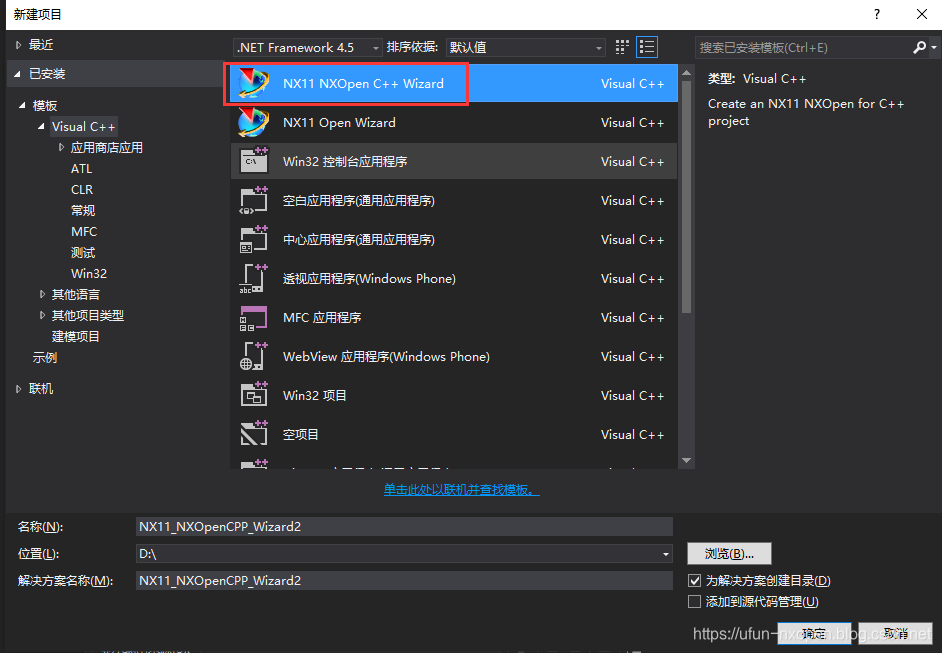Select the NX11 NXOpen C++ Wizard template icon
The width and height of the screenshot is (942, 653).
pyautogui.click(x=253, y=84)
